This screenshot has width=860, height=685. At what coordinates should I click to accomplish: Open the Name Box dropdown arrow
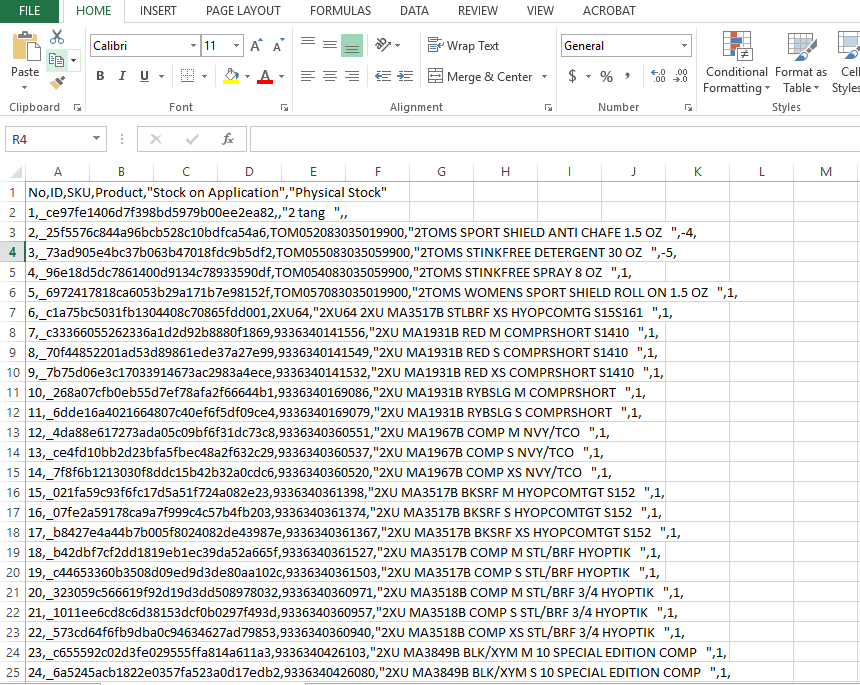pos(97,139)
